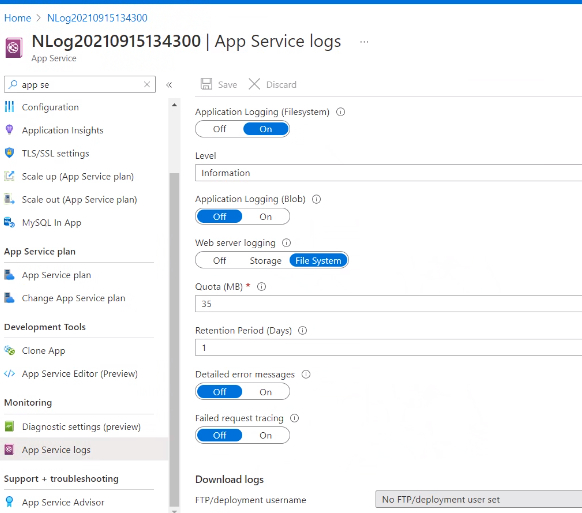The height and width of the screenshot is (513, 582).
Task: Turn On Failed request tracing
Action: click(x=266, y=435)
